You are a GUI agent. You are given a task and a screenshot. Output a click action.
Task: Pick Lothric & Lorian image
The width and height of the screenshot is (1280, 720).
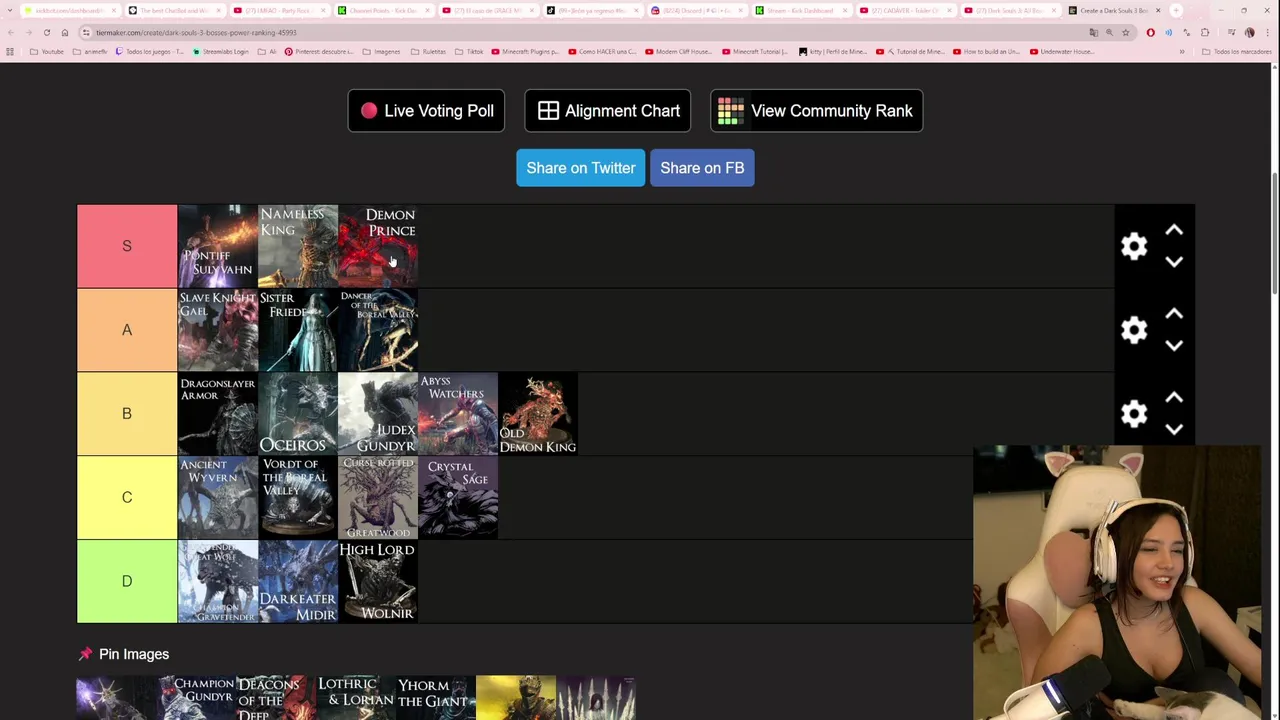(x=356, y=698)
